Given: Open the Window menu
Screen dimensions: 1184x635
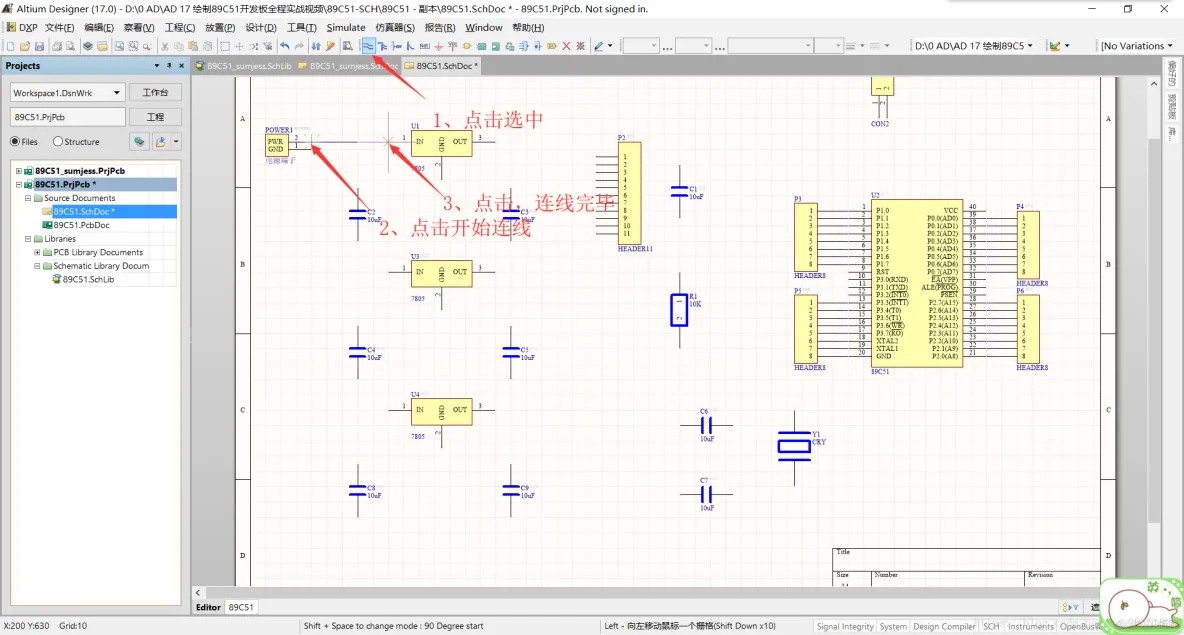Looking at the screenshot, I should (483, 27).
